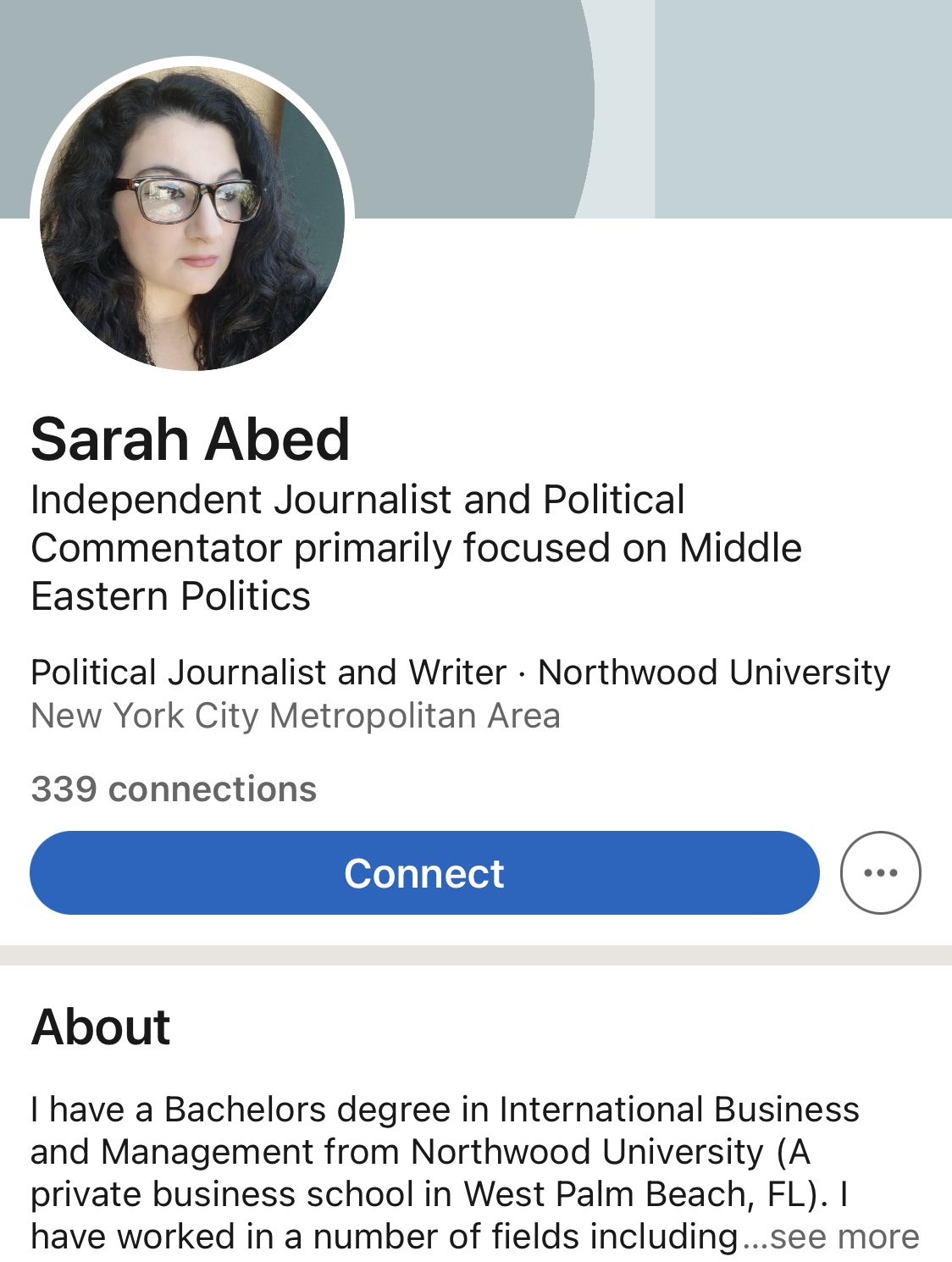Click the light panel of the cover banner
Image resolution: width=952 pixels, height=1262 pixels.
click(x=803, y=108)
